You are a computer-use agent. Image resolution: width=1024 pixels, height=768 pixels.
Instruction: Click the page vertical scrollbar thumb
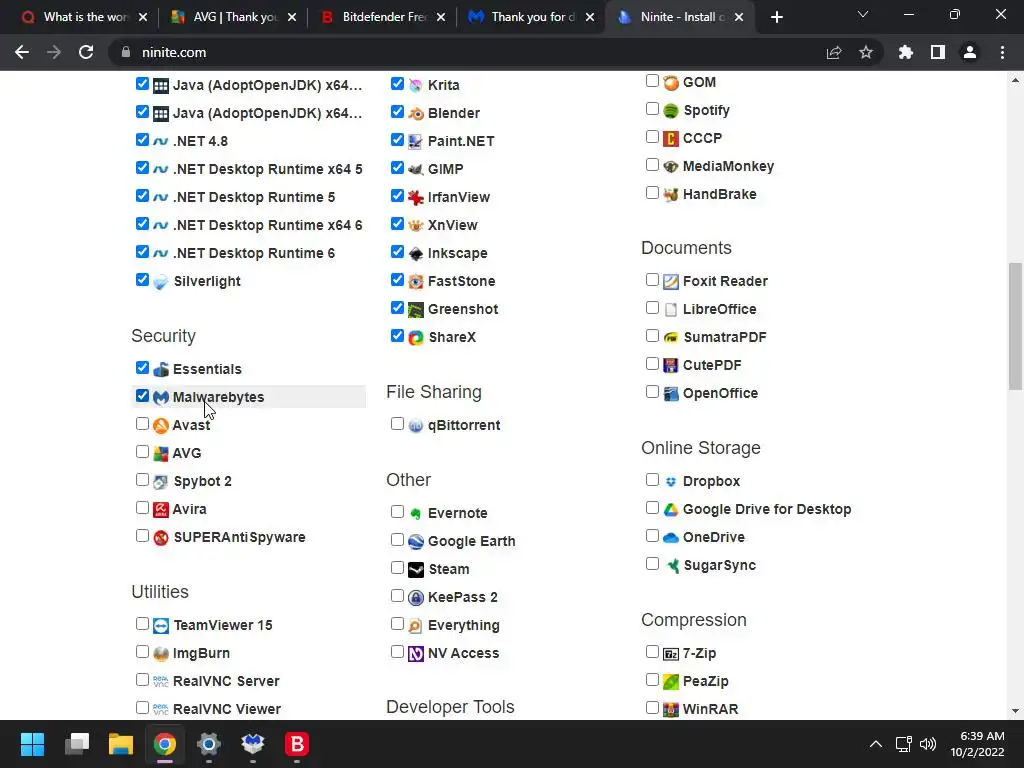1015,327
